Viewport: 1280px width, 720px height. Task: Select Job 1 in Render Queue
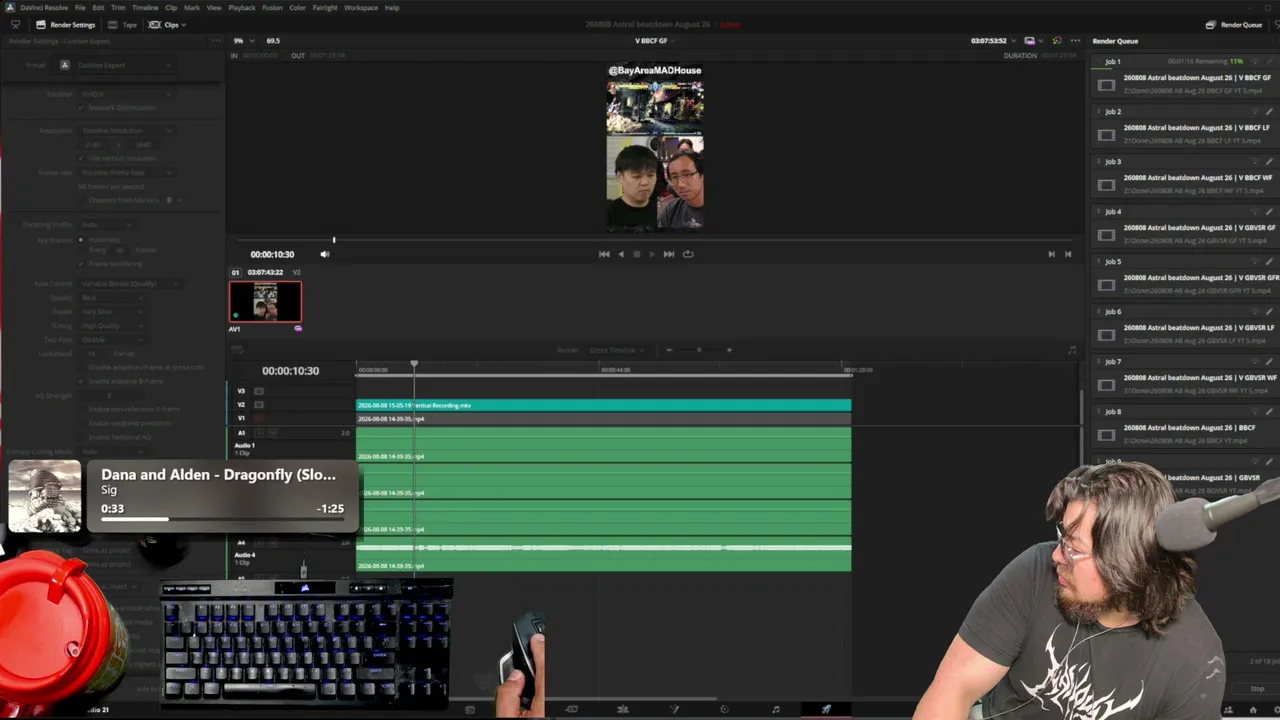click(x=1185, y=78)
